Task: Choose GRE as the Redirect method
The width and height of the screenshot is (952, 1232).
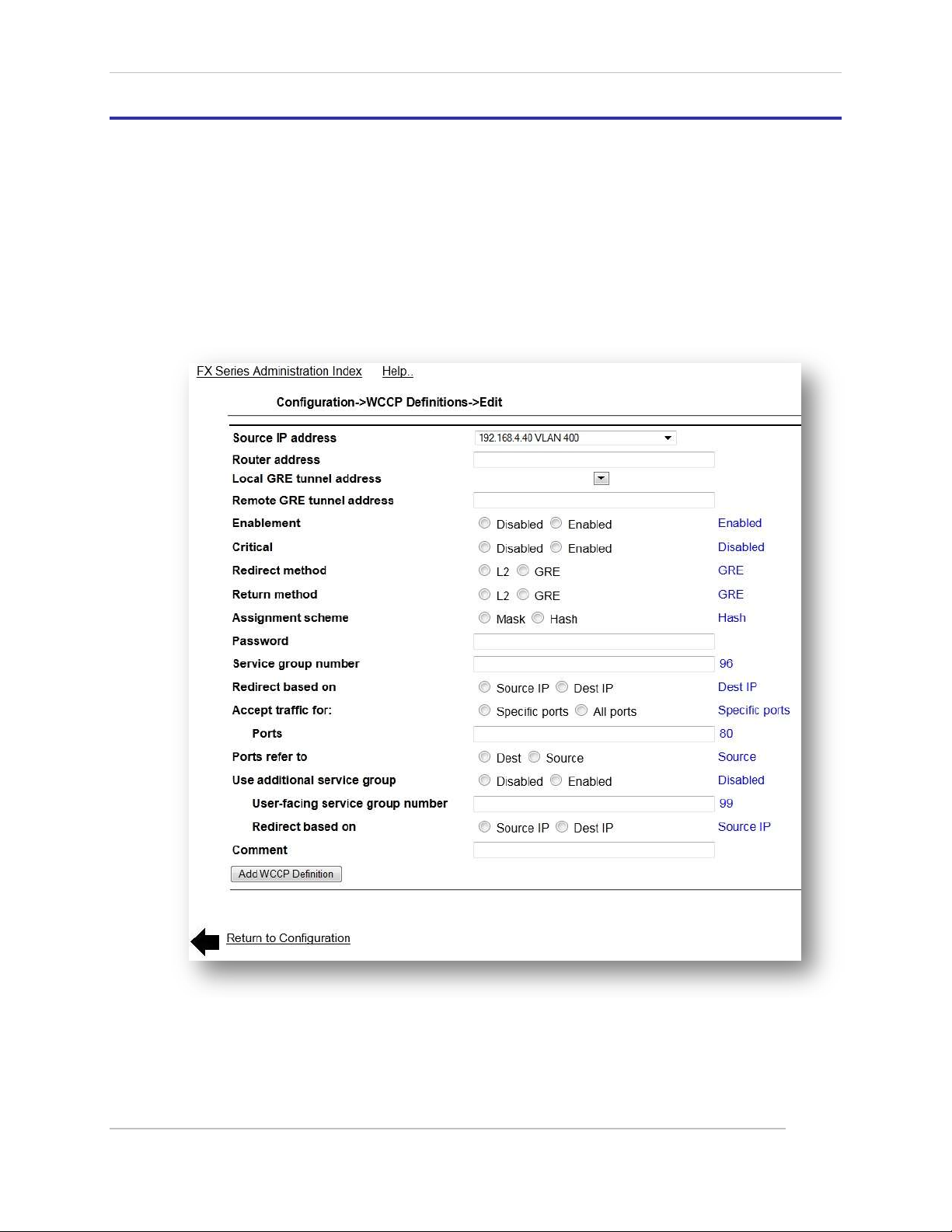Action: click(x=523, y=571)
